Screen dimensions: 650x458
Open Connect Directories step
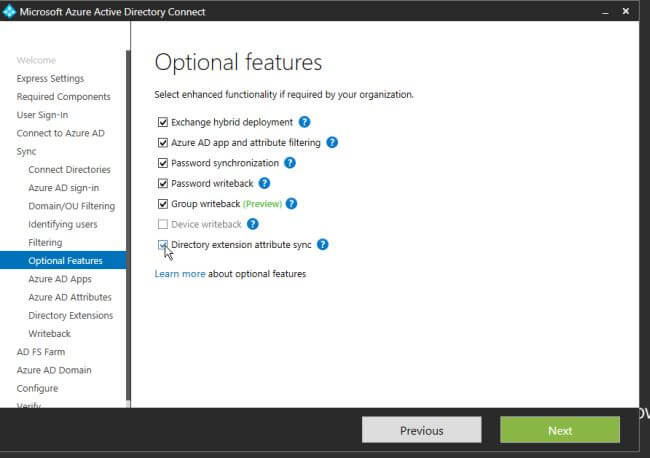(x=69, y=170)
